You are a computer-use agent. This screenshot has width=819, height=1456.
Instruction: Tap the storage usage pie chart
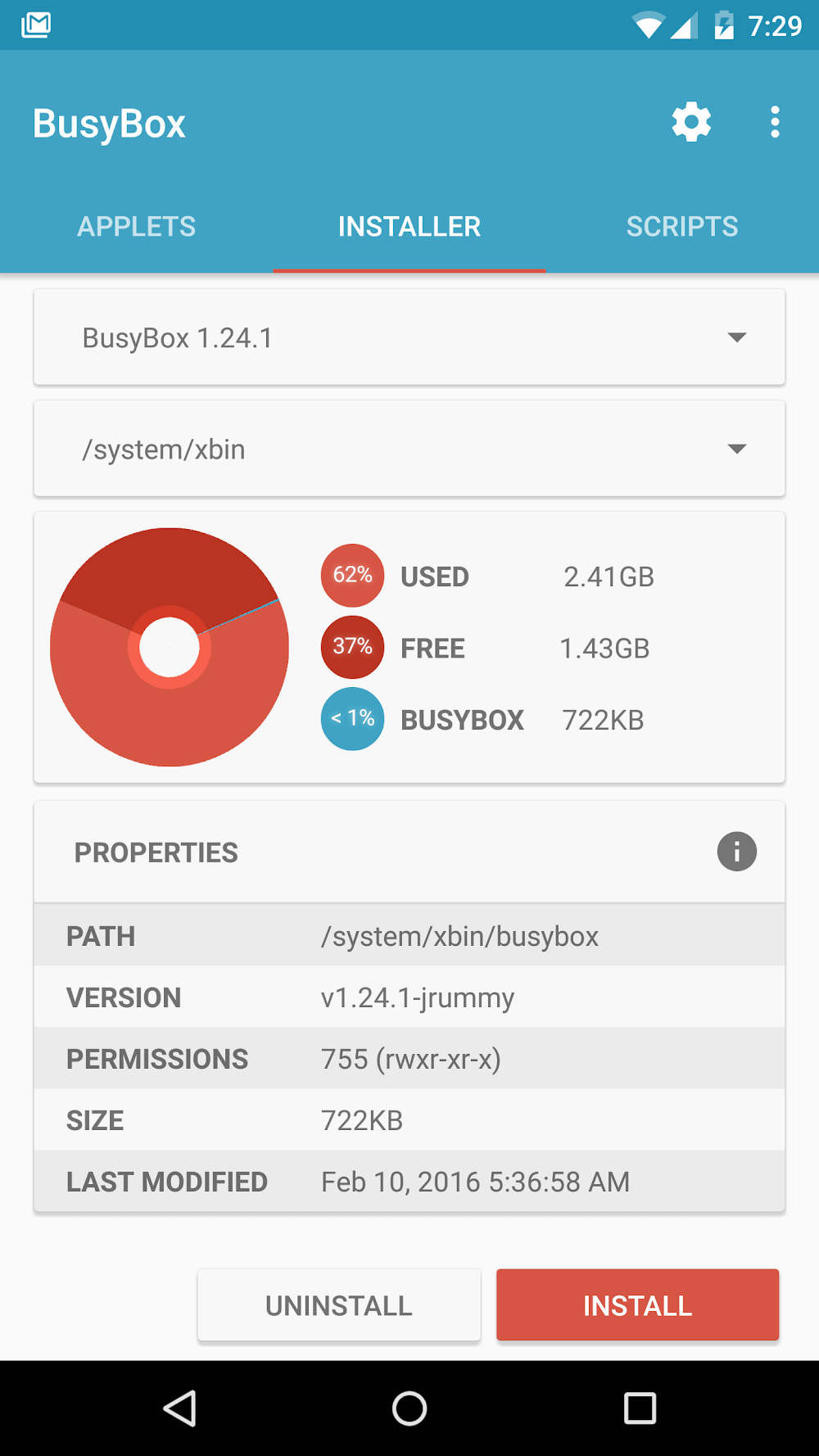pyautogui.click(x=170, y=647)
